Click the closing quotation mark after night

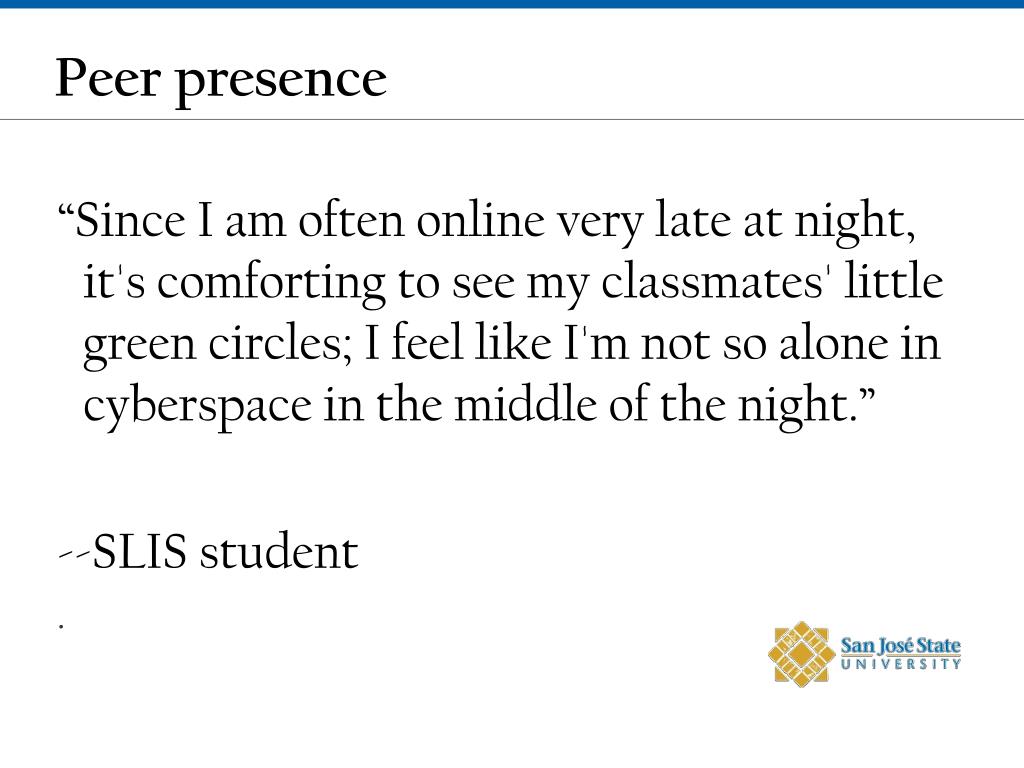coord(866,396)
